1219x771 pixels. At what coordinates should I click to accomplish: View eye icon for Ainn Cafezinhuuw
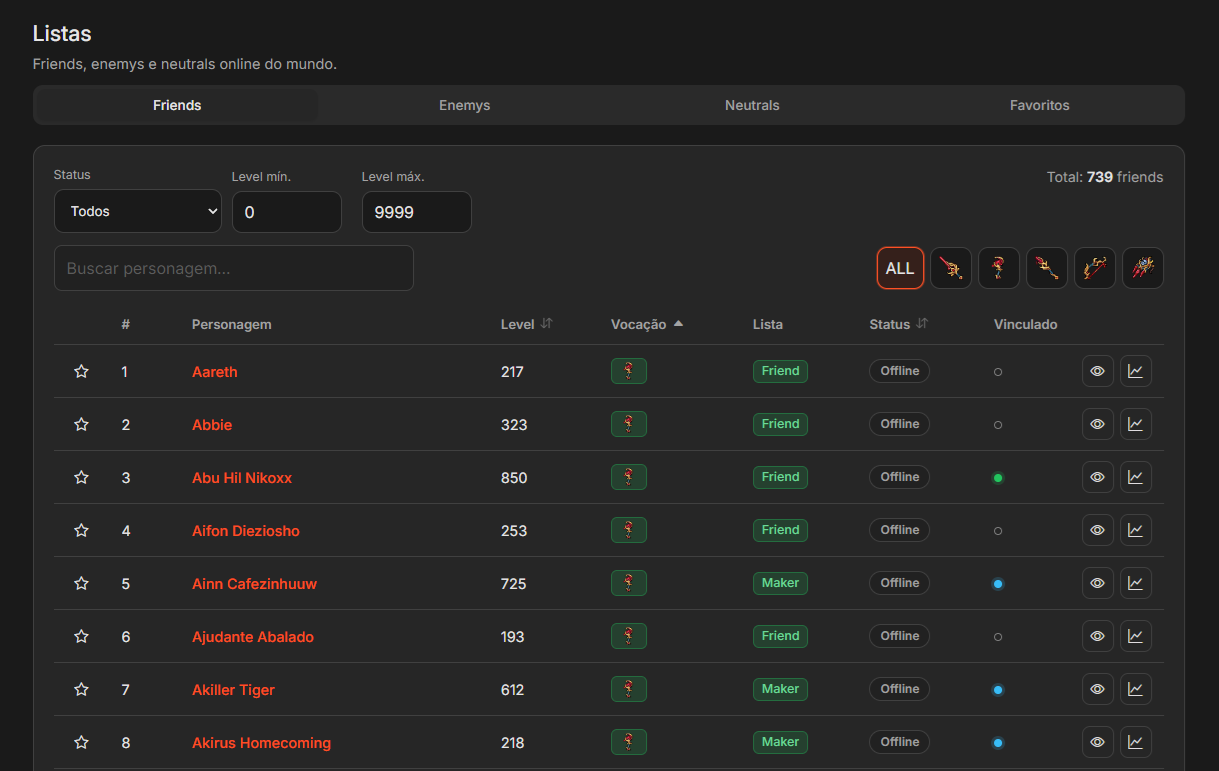1098,583
